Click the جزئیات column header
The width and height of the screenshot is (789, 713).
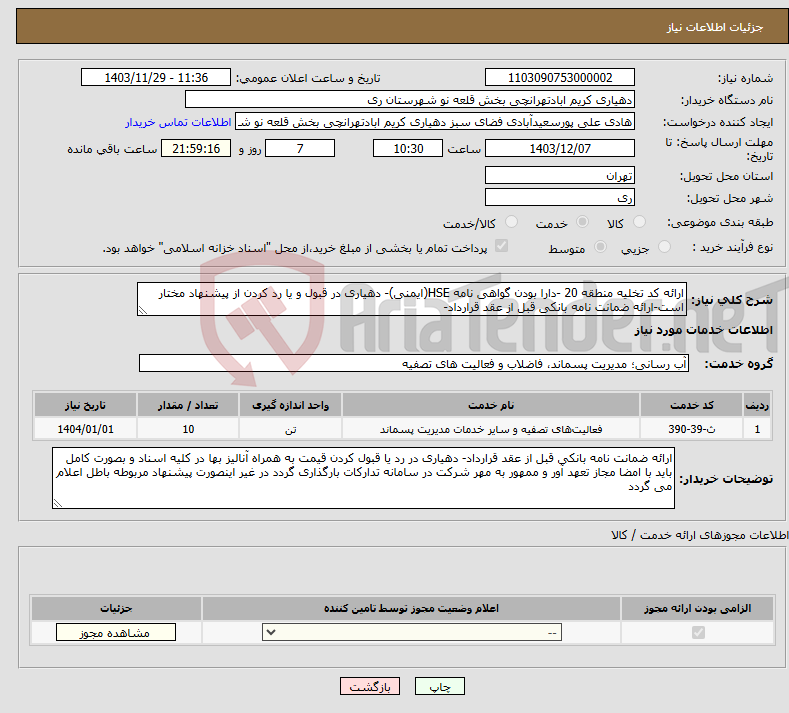tap(116, 608)
